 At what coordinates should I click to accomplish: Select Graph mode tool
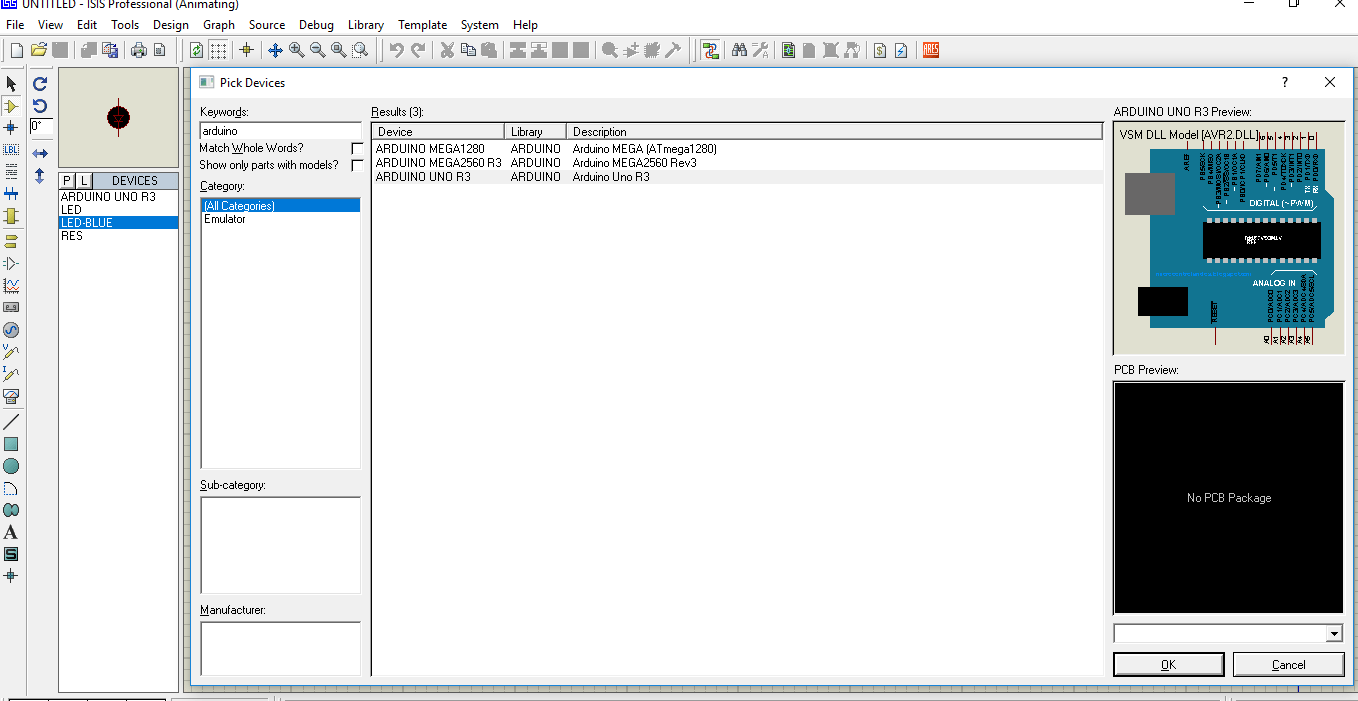pos(11,286)
